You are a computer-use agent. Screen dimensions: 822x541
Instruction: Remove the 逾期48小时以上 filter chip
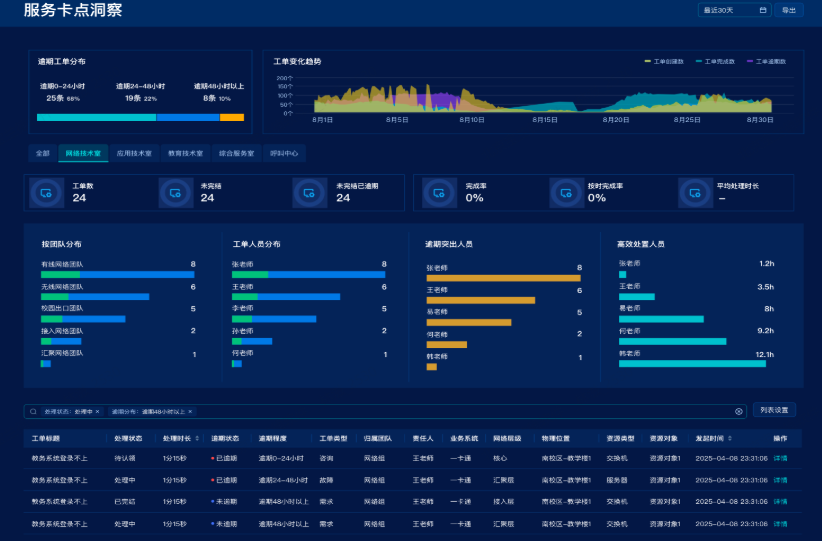click(x=190, y=412)
